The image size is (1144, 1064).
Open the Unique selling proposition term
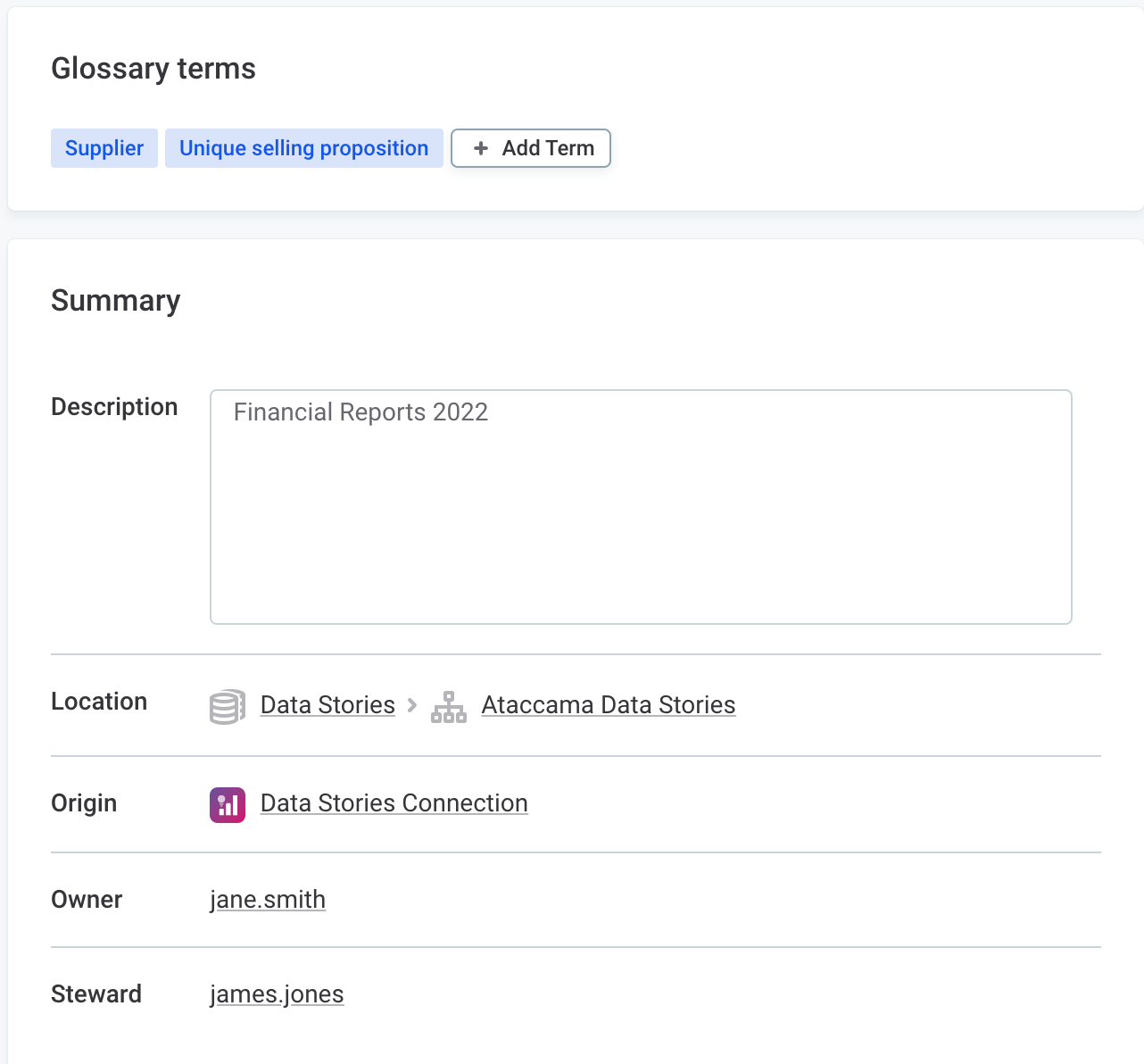pyautogui.click(x=303, y=148)
